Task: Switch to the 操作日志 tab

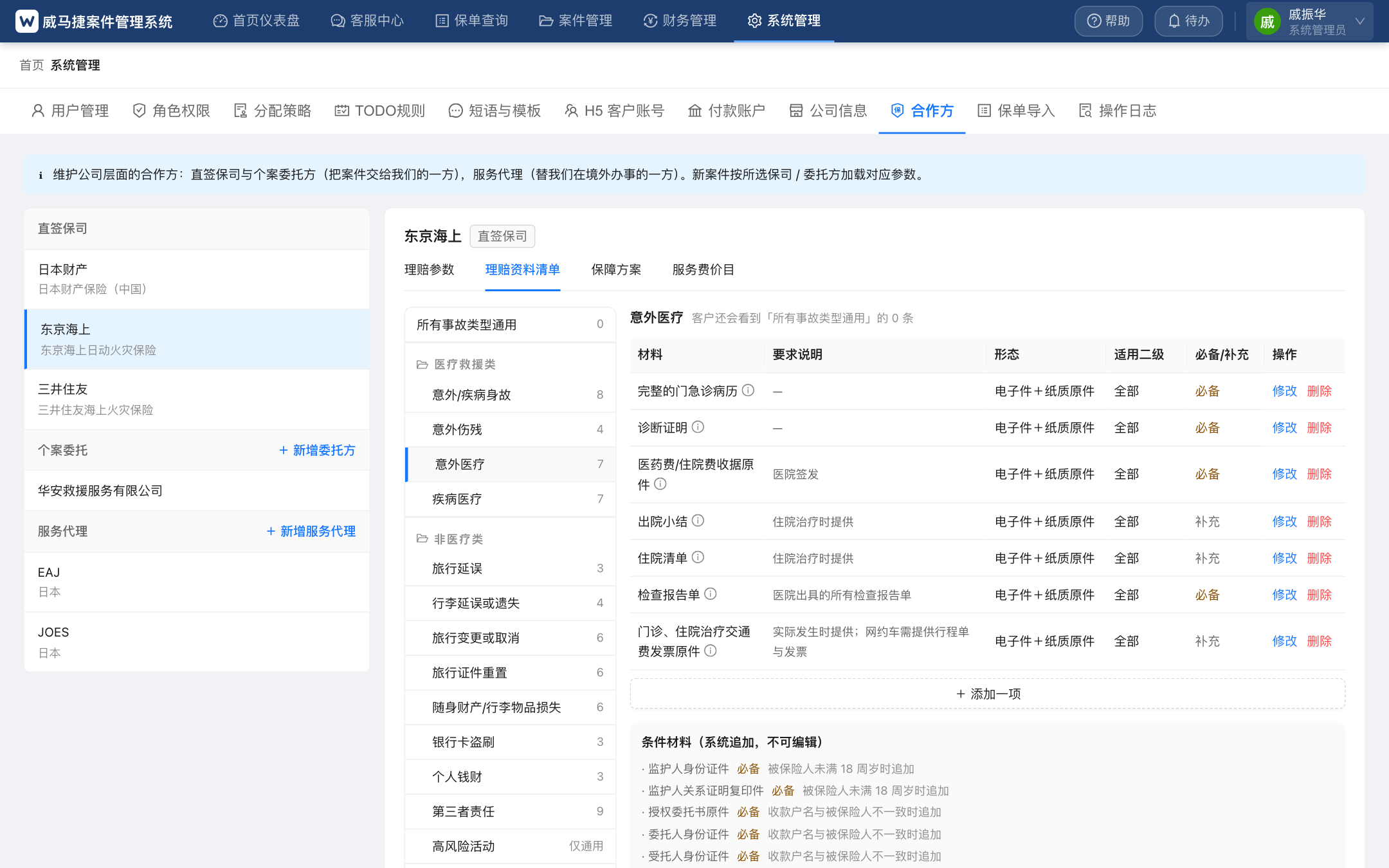Action: click(x=1118, y=111)
